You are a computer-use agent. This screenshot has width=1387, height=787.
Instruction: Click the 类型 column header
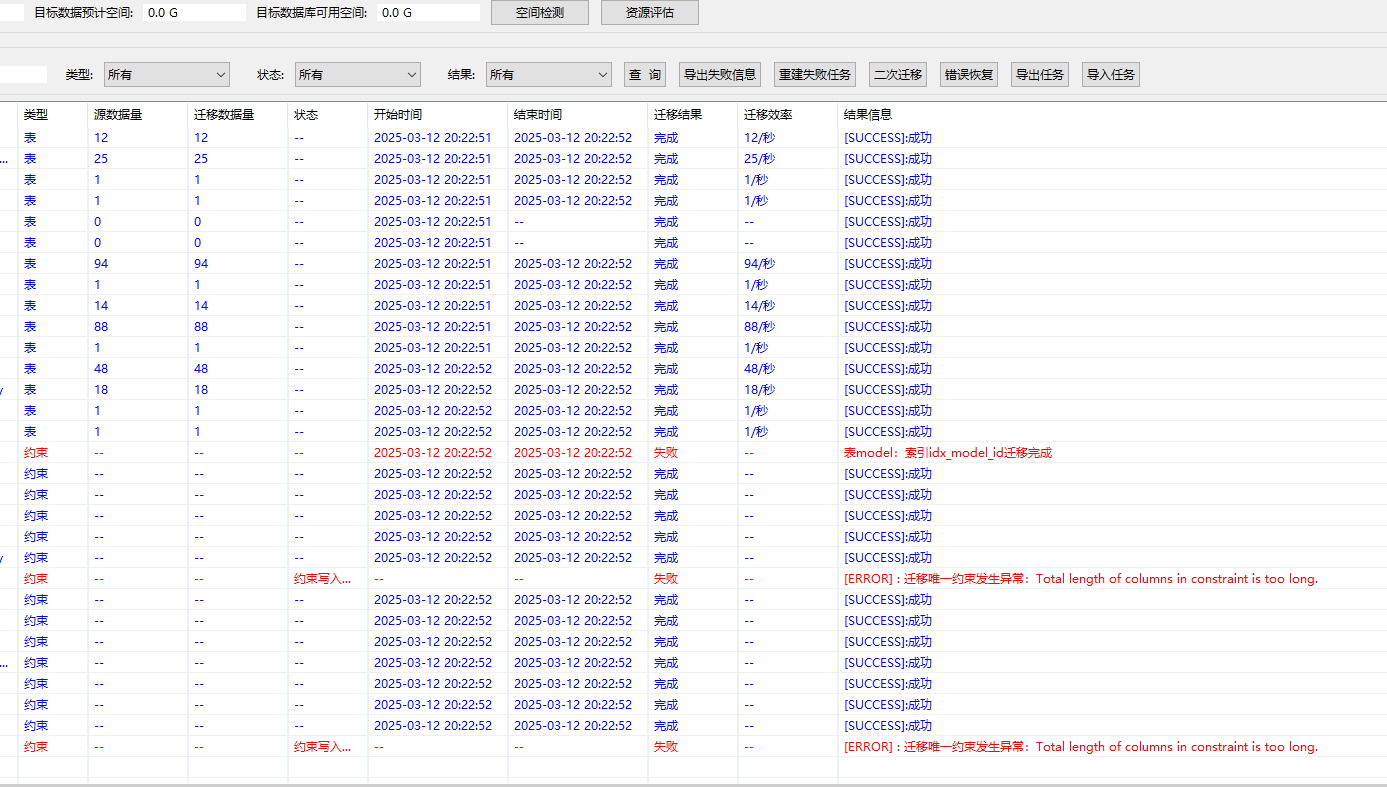(x=35, y=114)
